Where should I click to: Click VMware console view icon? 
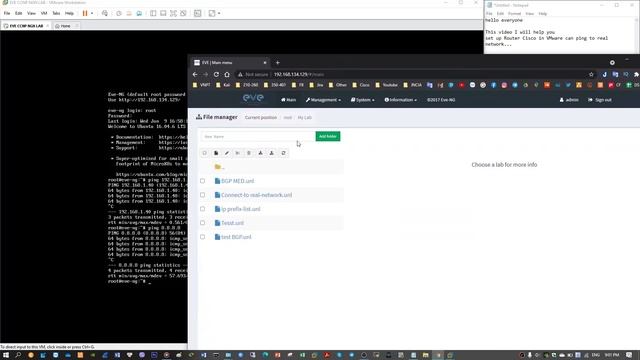pyautogui.click(x=198, y=13)
